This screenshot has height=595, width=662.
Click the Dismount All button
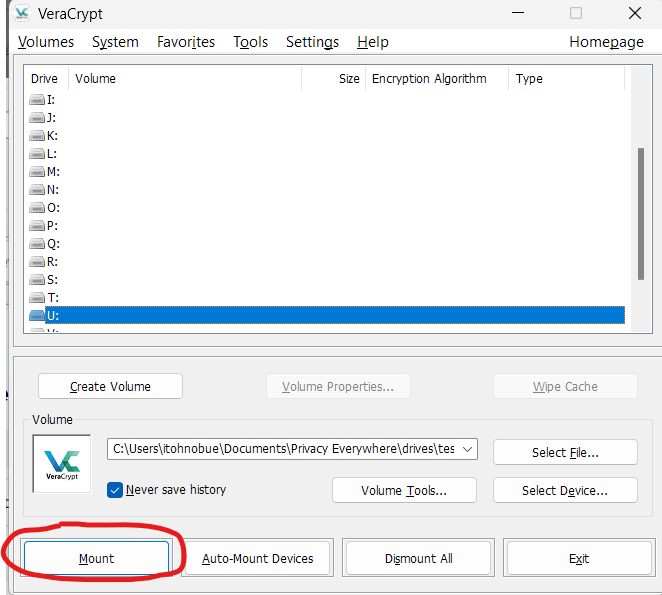[x=418, y=558]
